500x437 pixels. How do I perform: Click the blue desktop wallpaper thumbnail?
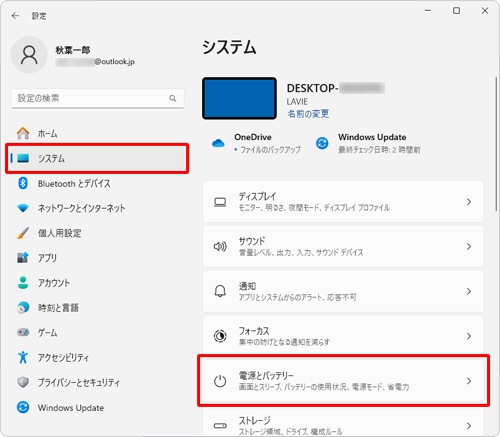239,98
